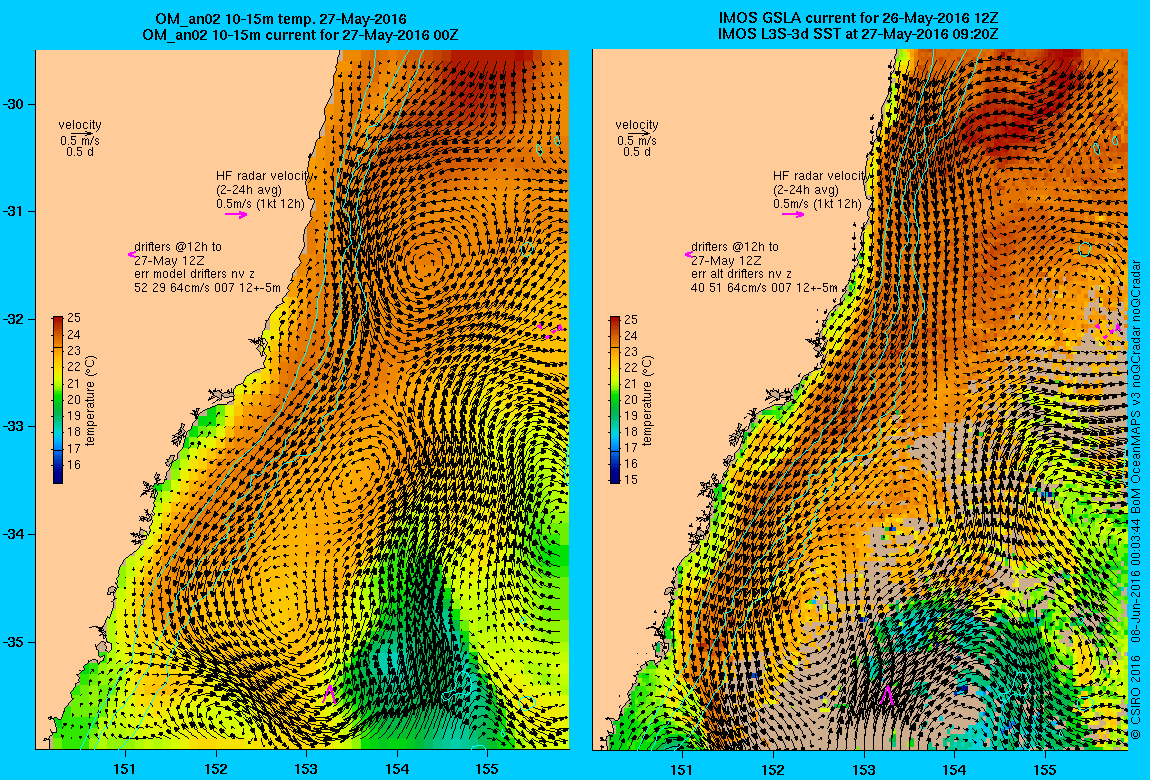Click the right map title 'IMOS GSLA current for 26-May-2016 12Z'
Image resolution: width=1150 pixels, height=780 pixels.
[859, 18]
